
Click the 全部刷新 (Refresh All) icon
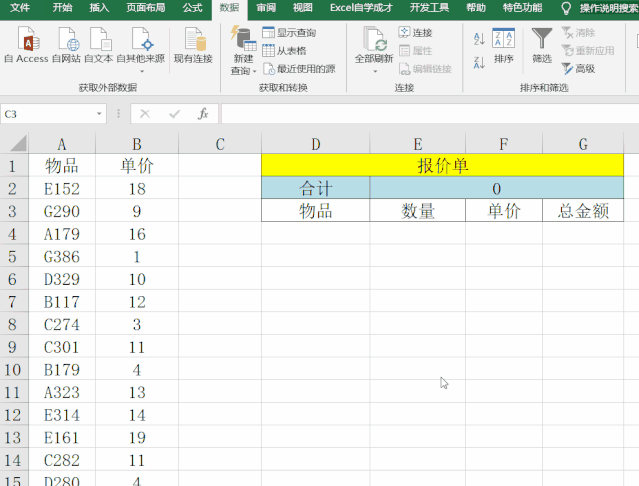click(375, 45)
